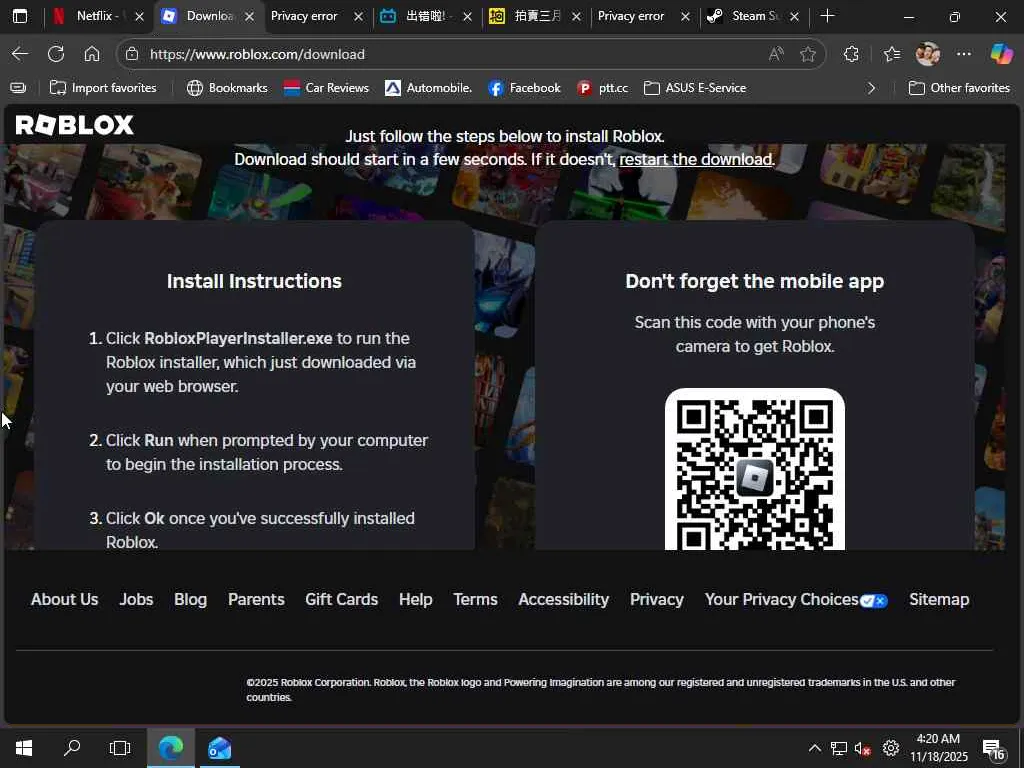Open the notification center icon
Screen dimensions: 1024x768
[x=993, y=750]
